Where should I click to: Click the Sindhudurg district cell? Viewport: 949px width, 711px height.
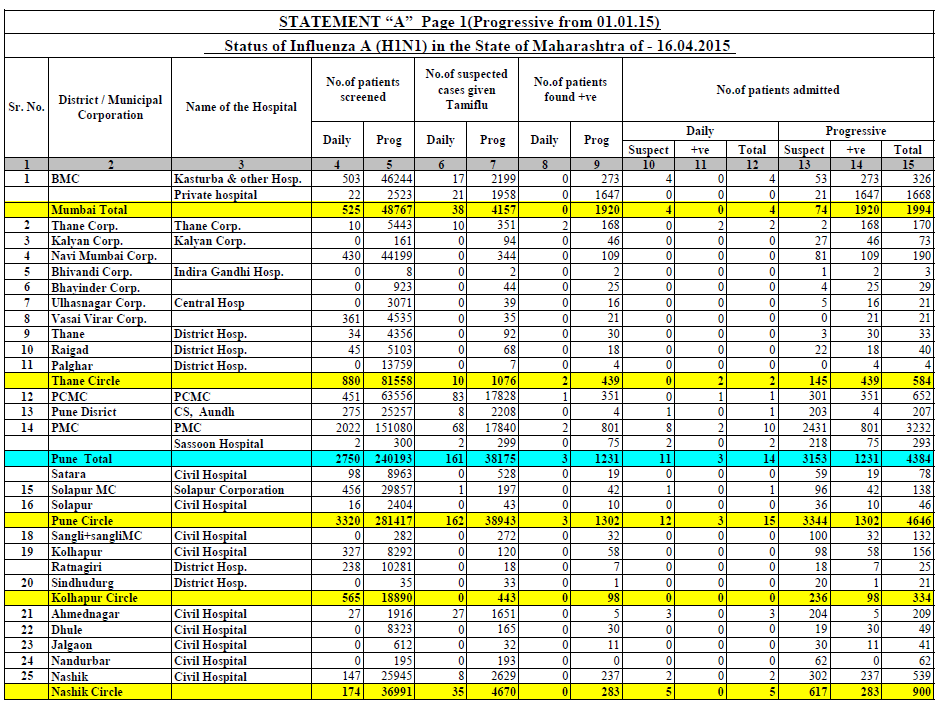pyautogui.click(x=83, y=583)
